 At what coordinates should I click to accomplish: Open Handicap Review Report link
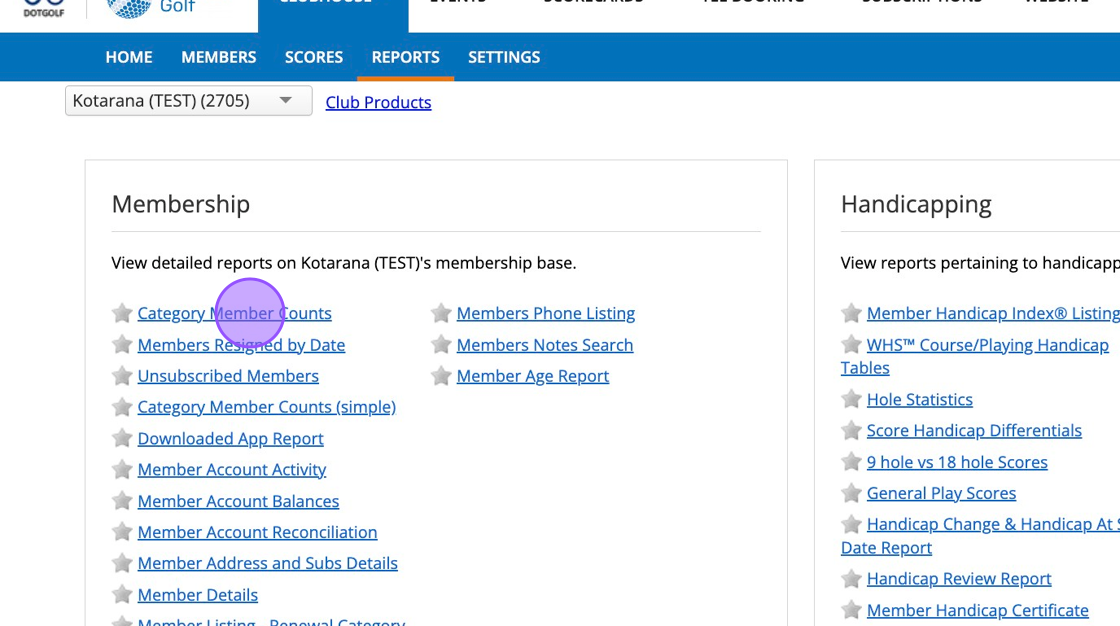[x=959, y=578]
